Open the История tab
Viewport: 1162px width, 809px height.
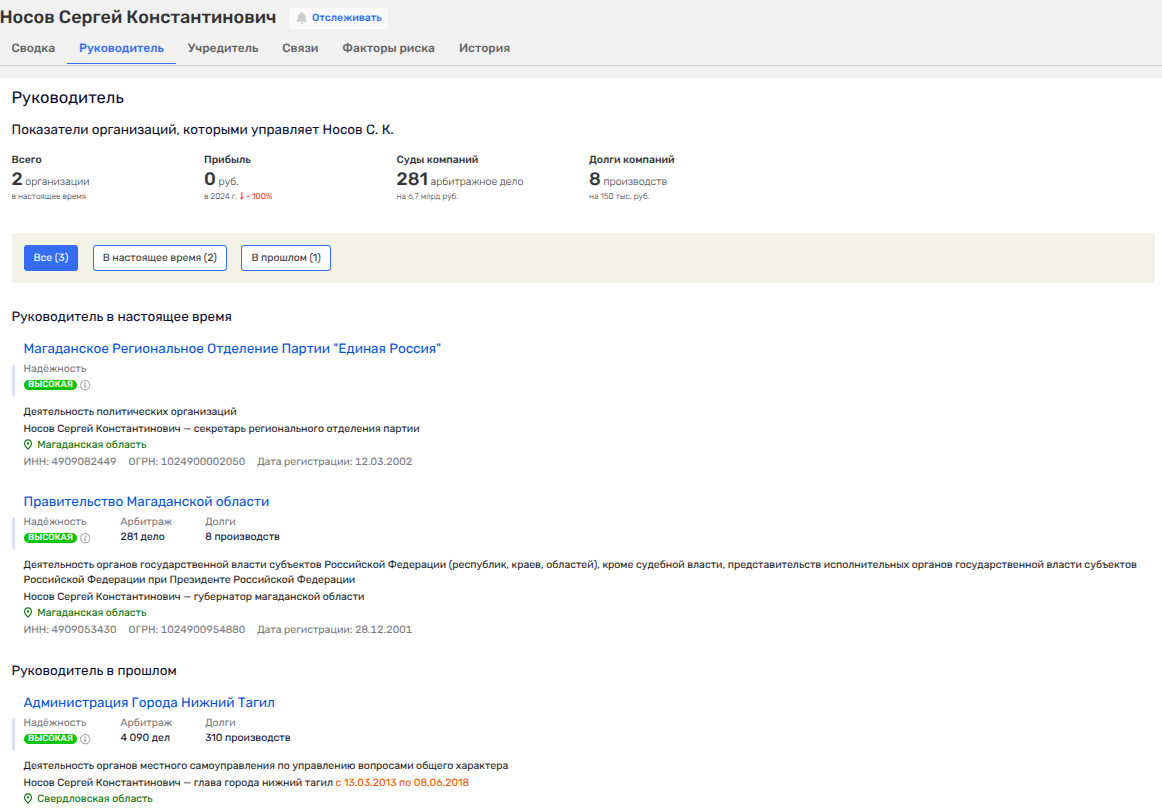tap(484, 48)
